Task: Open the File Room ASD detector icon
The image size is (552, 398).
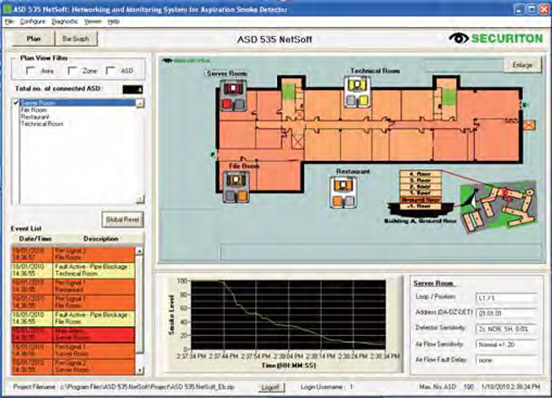Action: coord(237,187)
